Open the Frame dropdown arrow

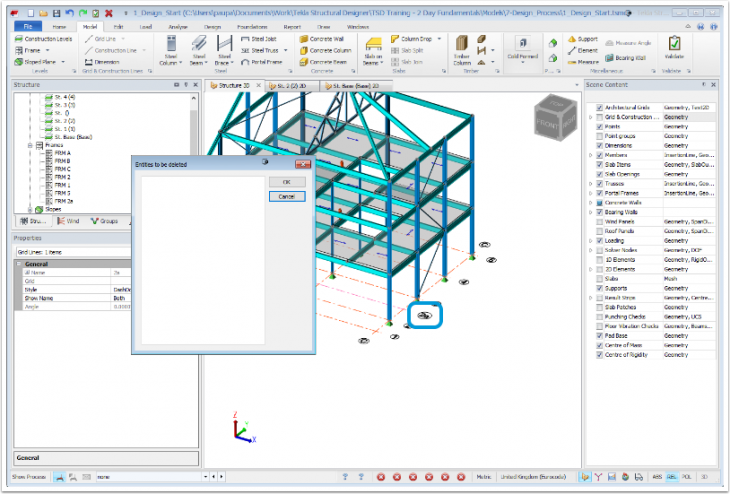tap(47, 50)
